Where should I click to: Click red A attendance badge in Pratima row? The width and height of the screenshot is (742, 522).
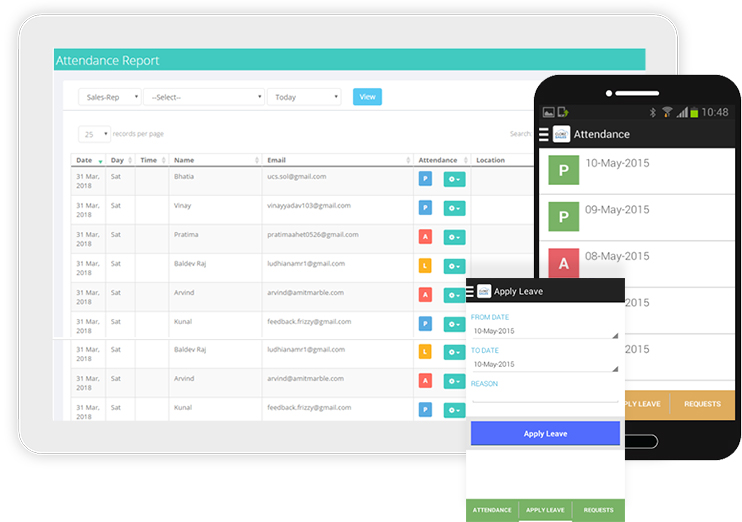425,236
